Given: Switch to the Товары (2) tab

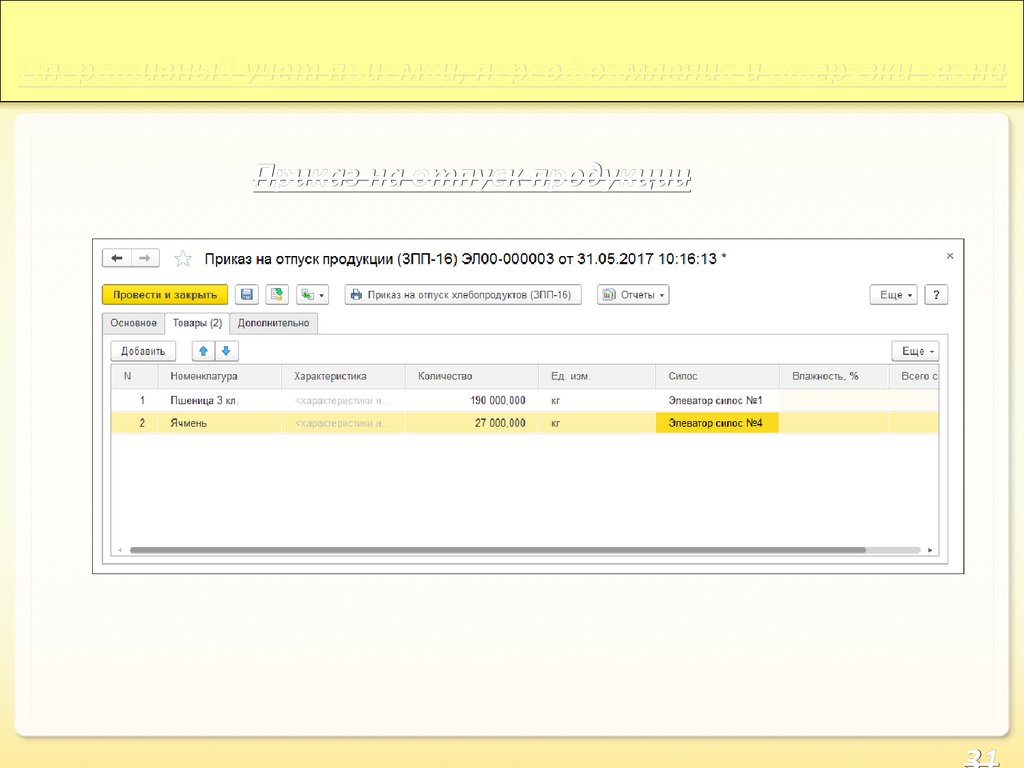Looking at the screenshot, I should (197, 323).
